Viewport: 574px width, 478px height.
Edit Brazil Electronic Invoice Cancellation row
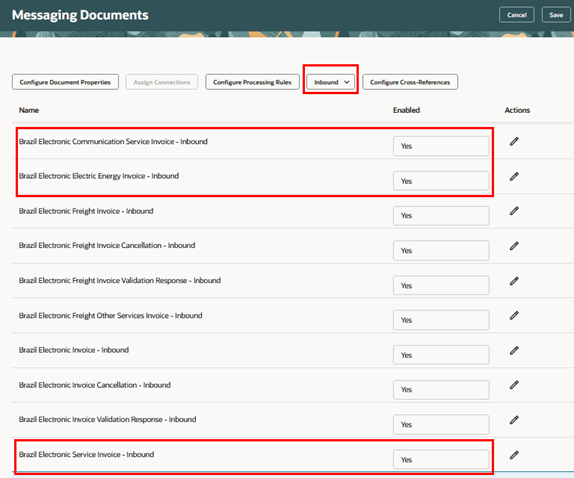click(514, 385)
